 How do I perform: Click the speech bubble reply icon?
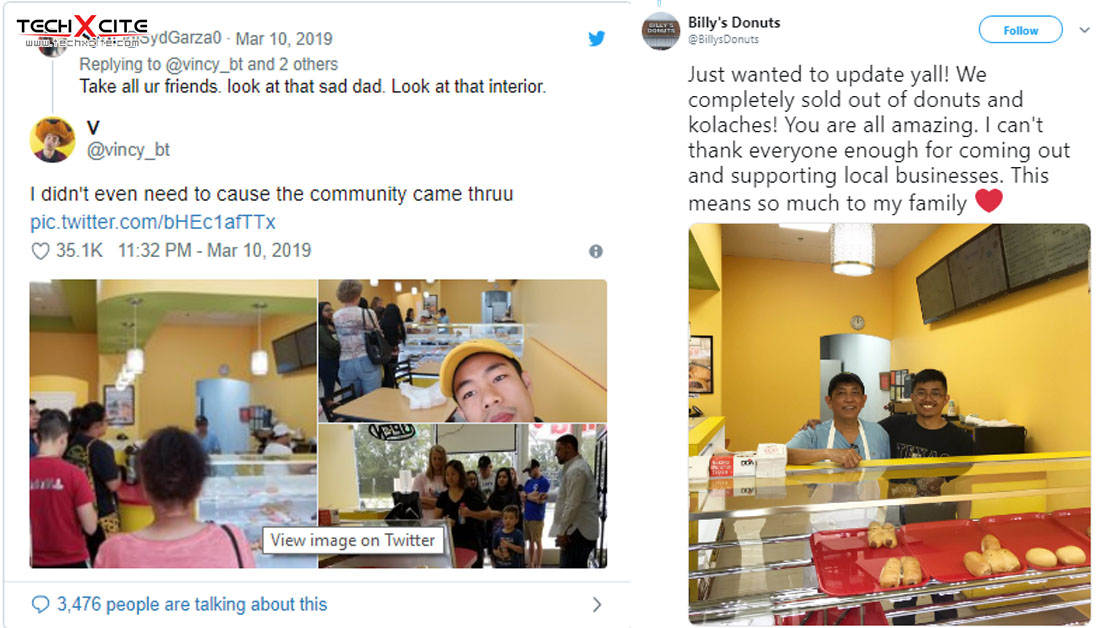pos(41,604)
